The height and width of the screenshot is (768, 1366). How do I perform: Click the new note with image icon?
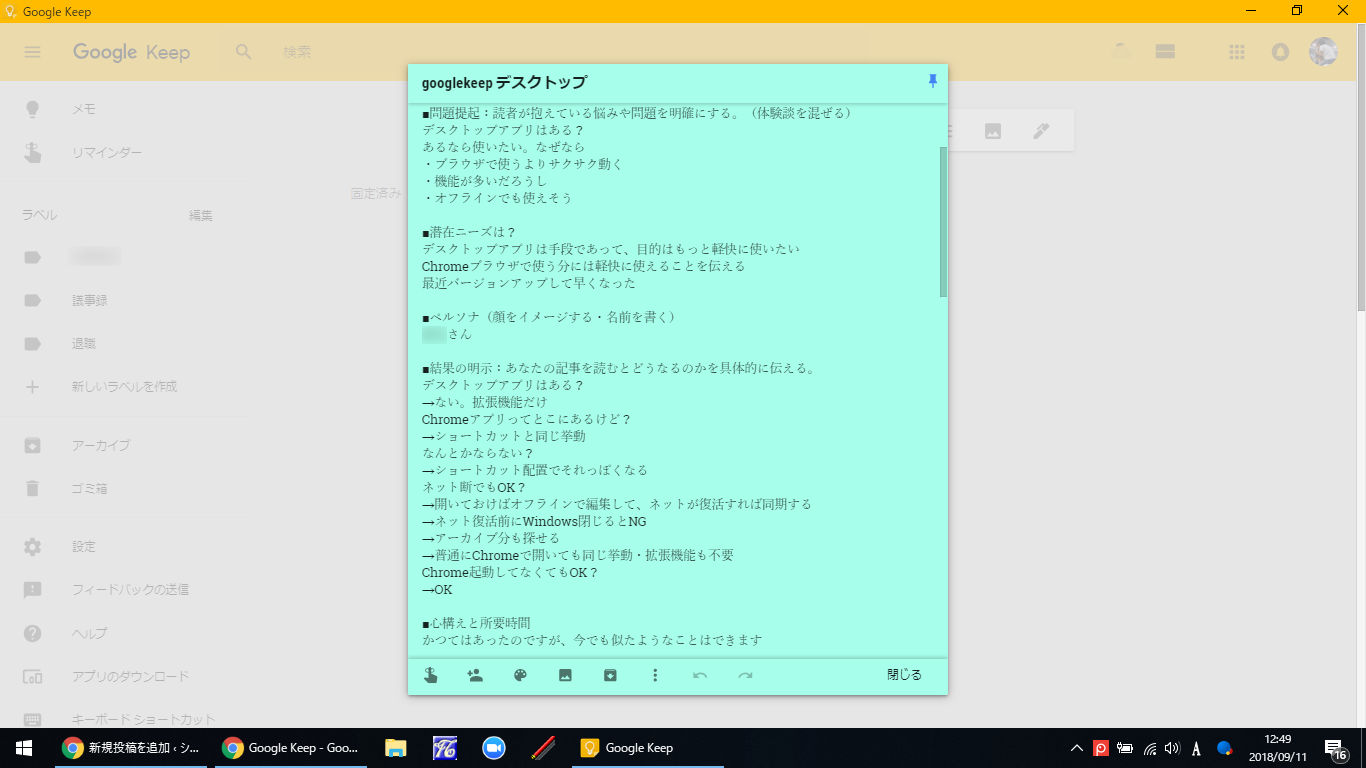click(x=993, y=131)
